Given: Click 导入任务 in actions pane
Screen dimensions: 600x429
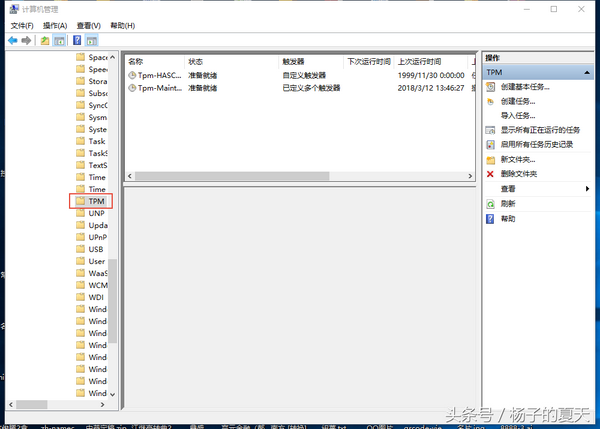Looking at the screenshot, I should tap(518, 116).
